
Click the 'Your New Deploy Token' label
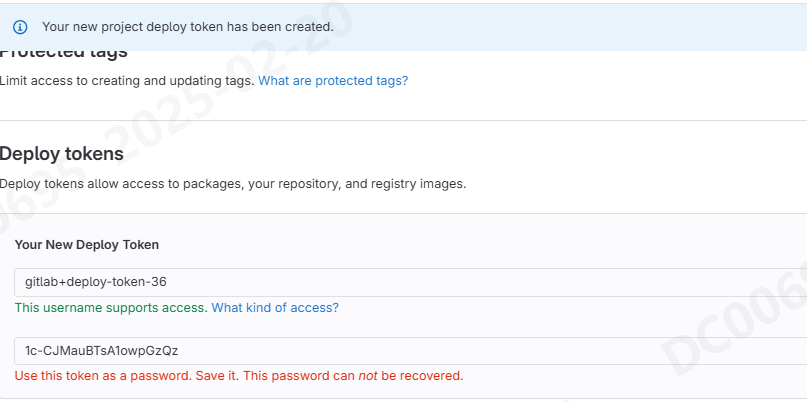tap(86, 245)
